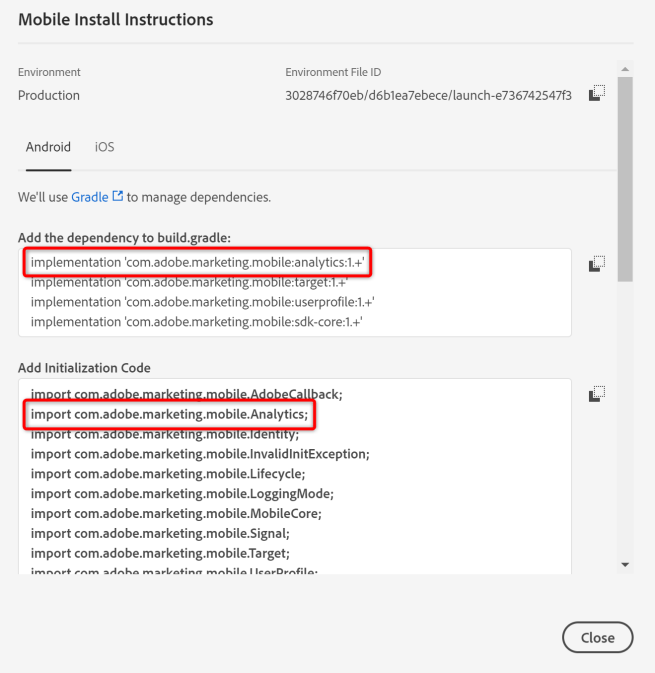Click the InvalidInitException import line
Viewport: 655px width, 673px height.
click(200, 453)
